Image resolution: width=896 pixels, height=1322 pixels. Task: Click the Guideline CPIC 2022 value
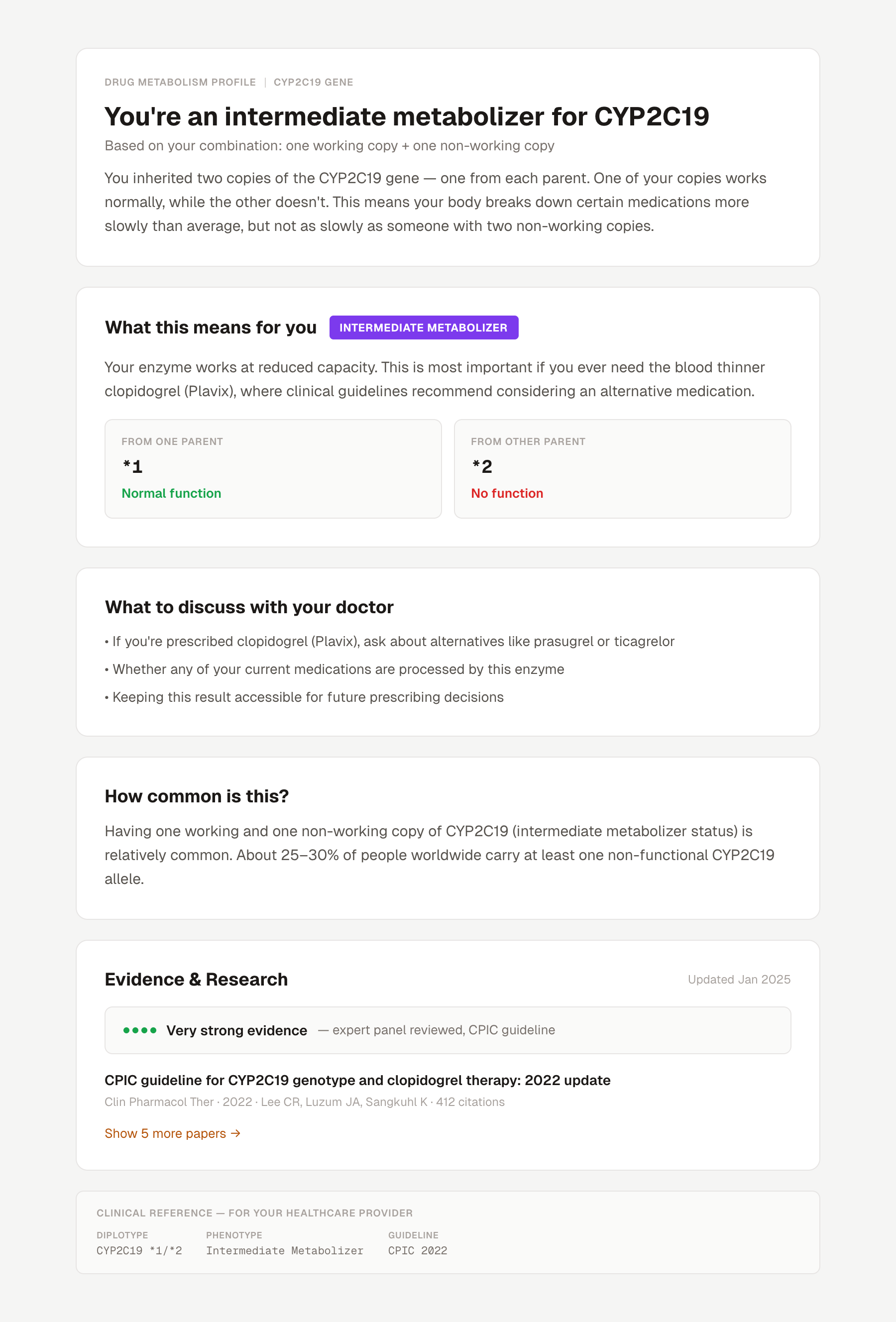tap(418, 1251)
